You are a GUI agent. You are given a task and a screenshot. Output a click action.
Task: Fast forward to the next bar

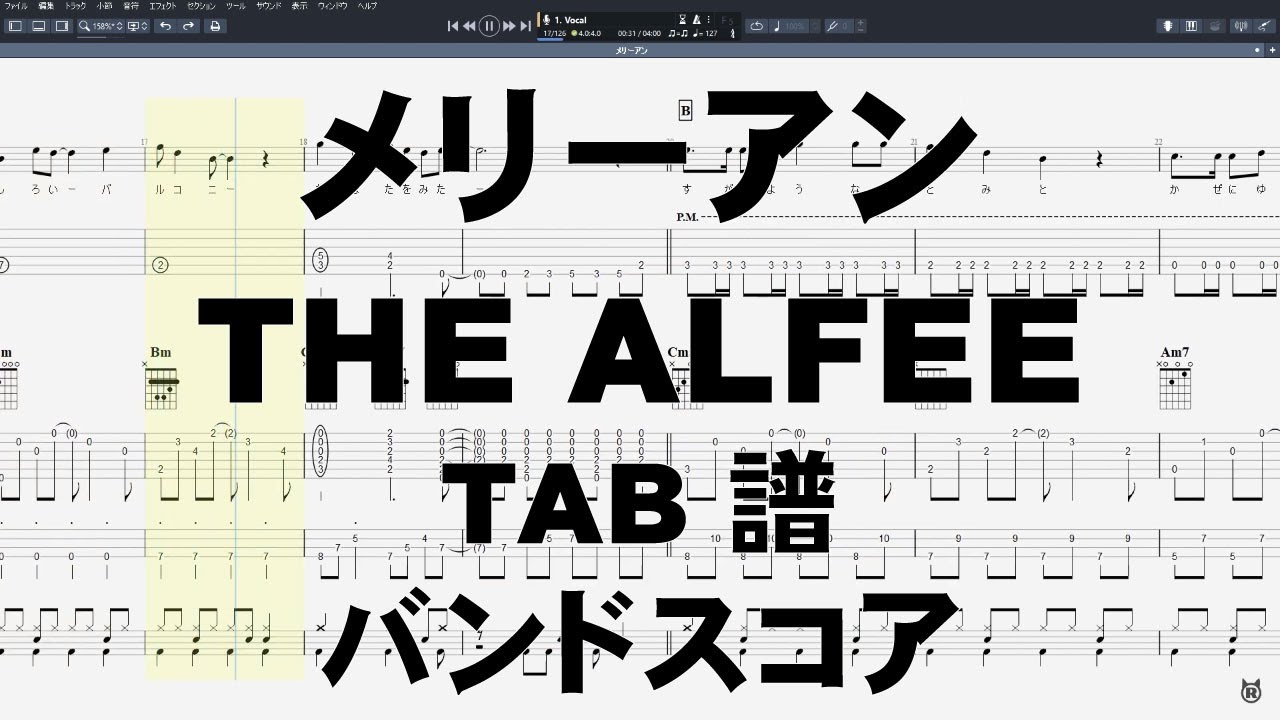click(x=509, y=26)
